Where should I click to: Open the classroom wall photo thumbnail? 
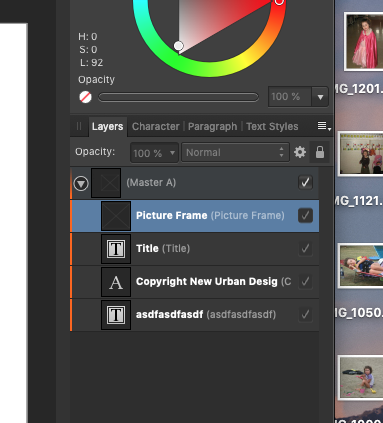[x=361, y=153]
